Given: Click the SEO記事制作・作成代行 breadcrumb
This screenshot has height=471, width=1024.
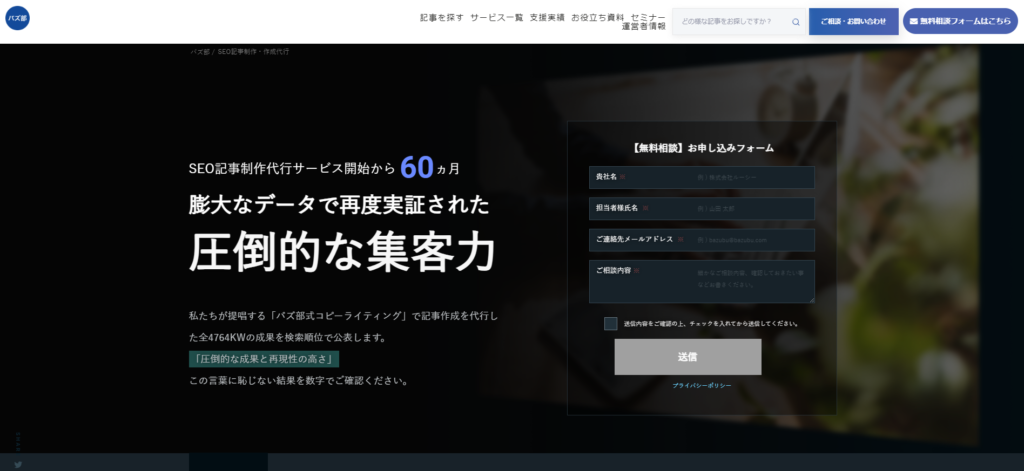Looking at the screenshot, I should point(253,52).
